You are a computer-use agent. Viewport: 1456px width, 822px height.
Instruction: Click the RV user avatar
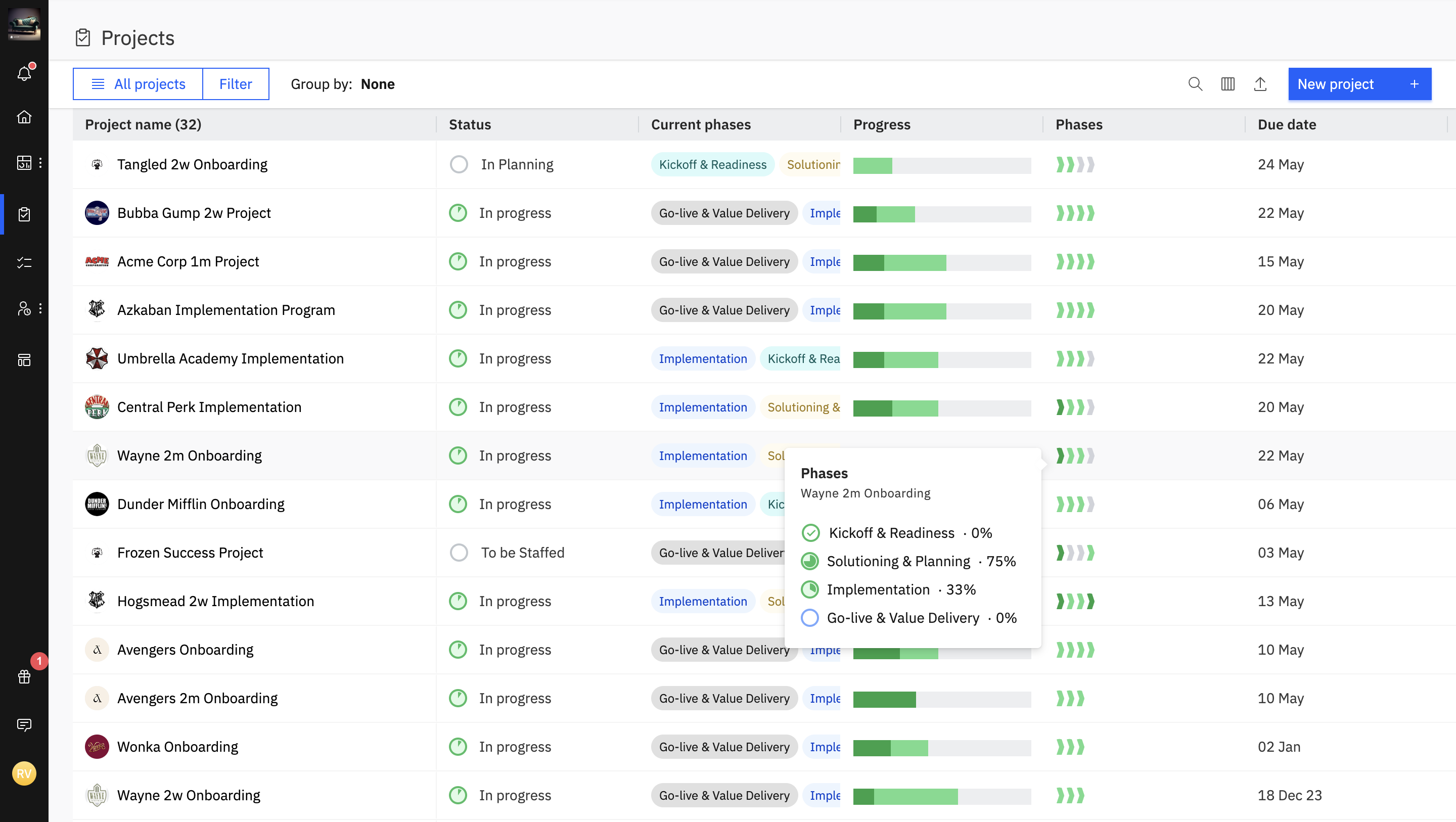tap(24, 773)
